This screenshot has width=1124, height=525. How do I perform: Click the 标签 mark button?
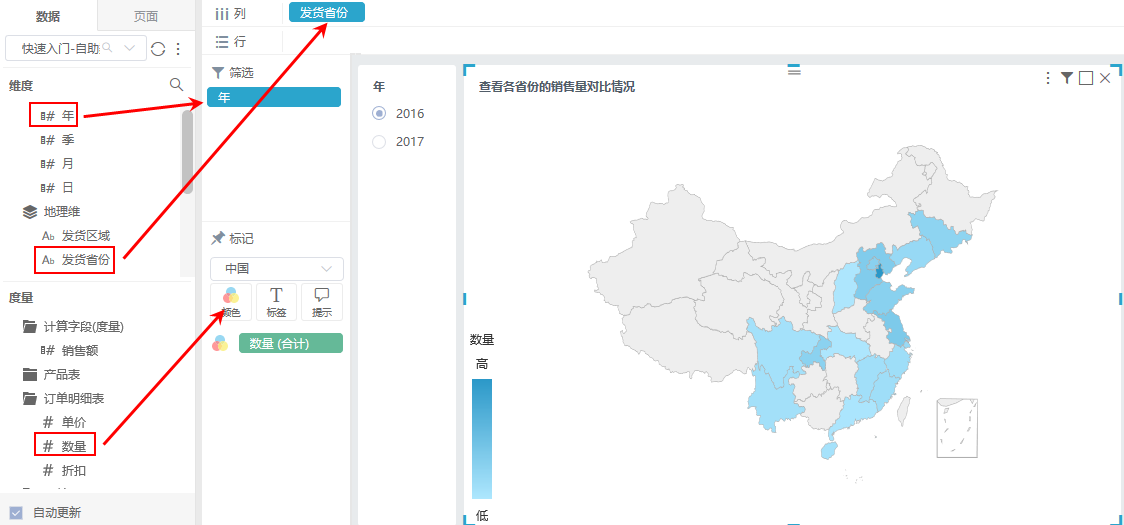tap(277, 302)
